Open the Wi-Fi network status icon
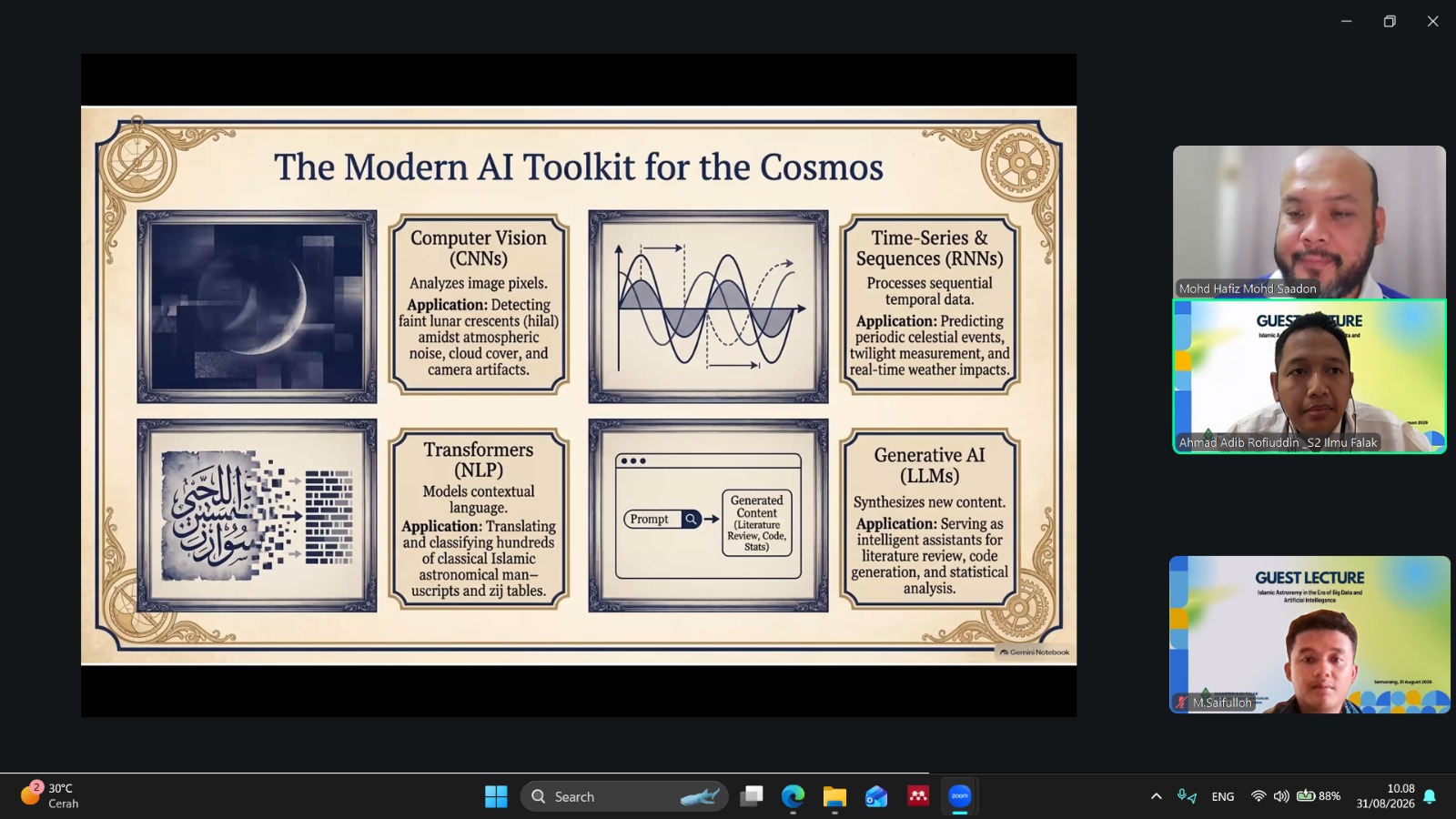 click(x=1259, y=796)
